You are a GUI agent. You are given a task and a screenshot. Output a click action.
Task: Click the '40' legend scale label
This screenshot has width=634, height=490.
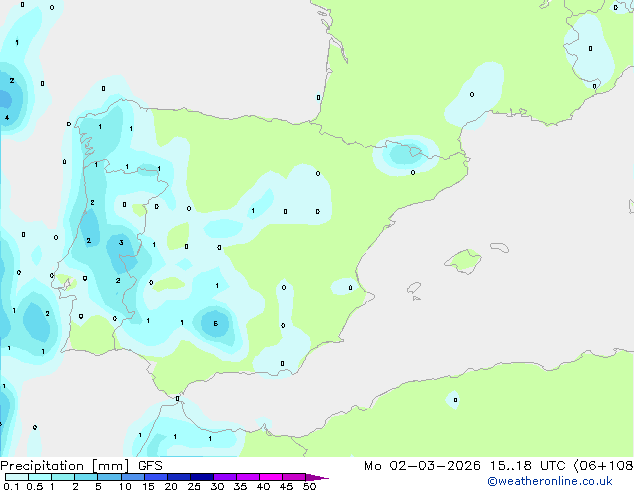(x=263, y=486)
